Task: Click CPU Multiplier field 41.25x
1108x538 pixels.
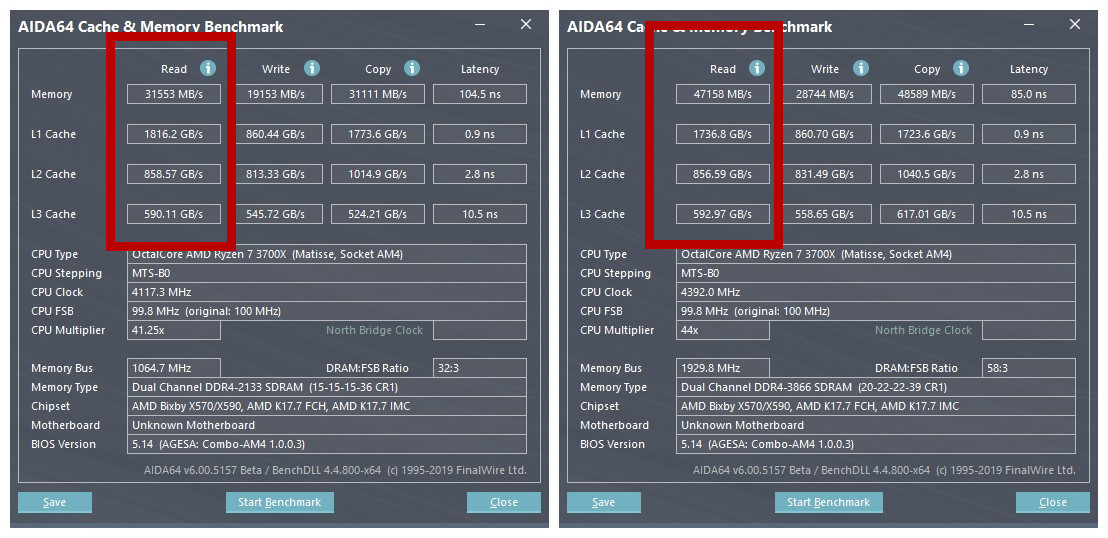Action: (x=174, y=330)
